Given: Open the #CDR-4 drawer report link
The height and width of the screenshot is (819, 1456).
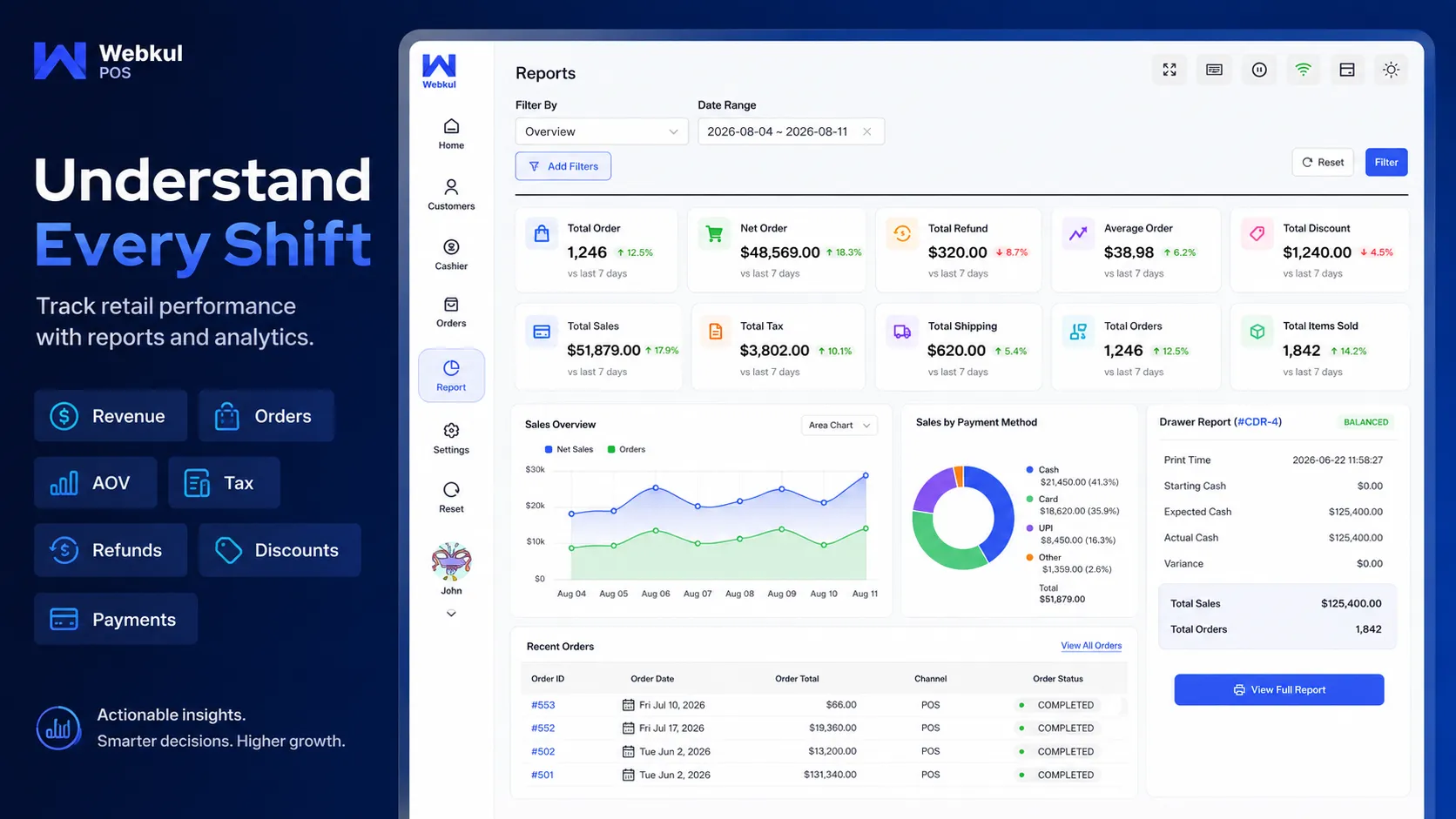Looking at the screenshot, I should (x=1258, y=422).
